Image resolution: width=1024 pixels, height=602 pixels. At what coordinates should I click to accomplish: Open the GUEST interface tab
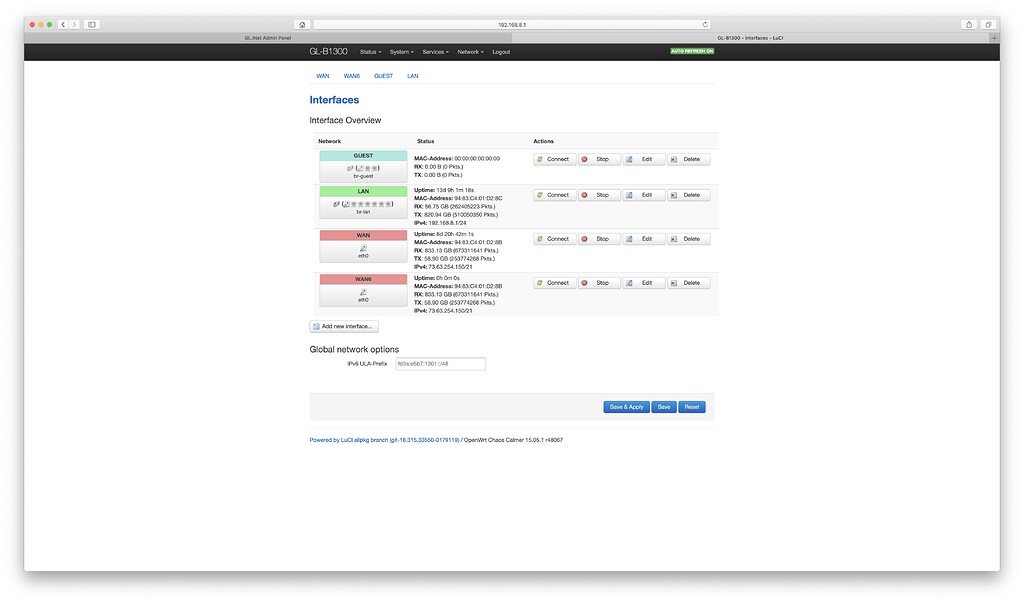click(x=383, y=75)
